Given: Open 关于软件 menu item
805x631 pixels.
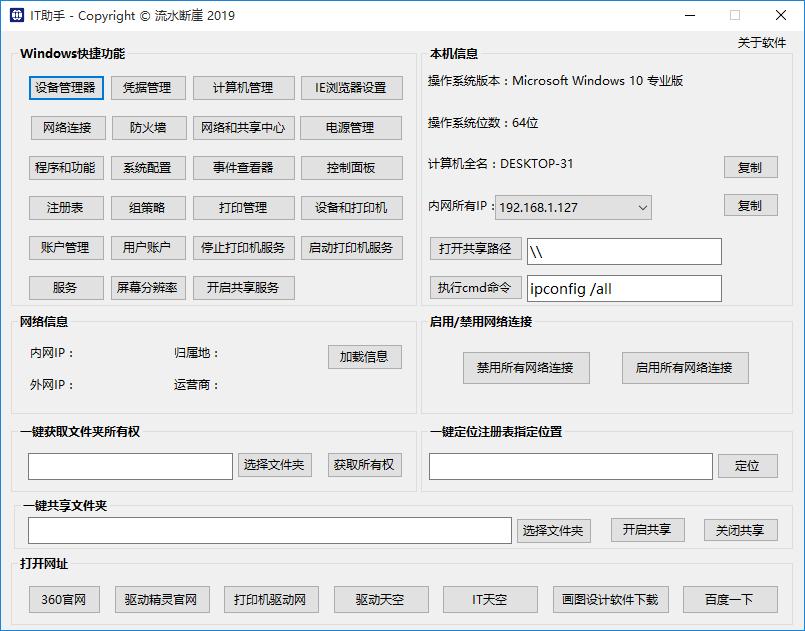Looking at the screenshot, I should pyautogui.click(x=761, y=43).
